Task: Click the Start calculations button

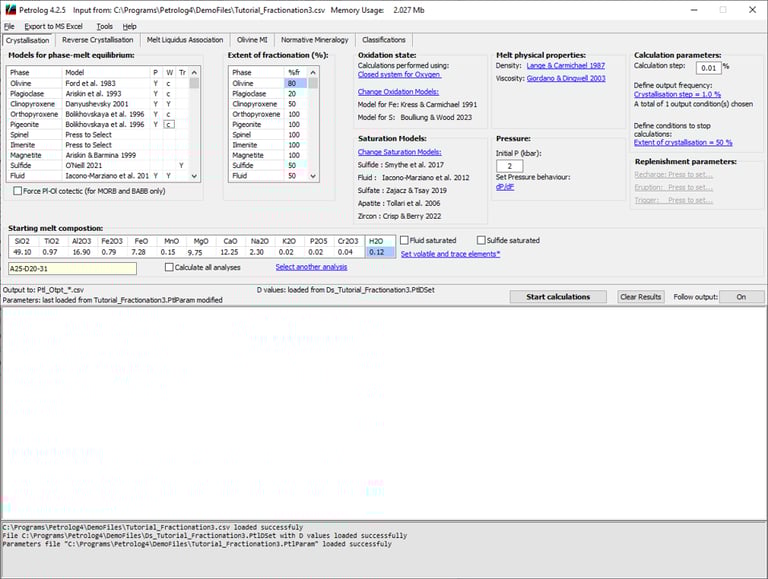Action: tap(558, 297)
